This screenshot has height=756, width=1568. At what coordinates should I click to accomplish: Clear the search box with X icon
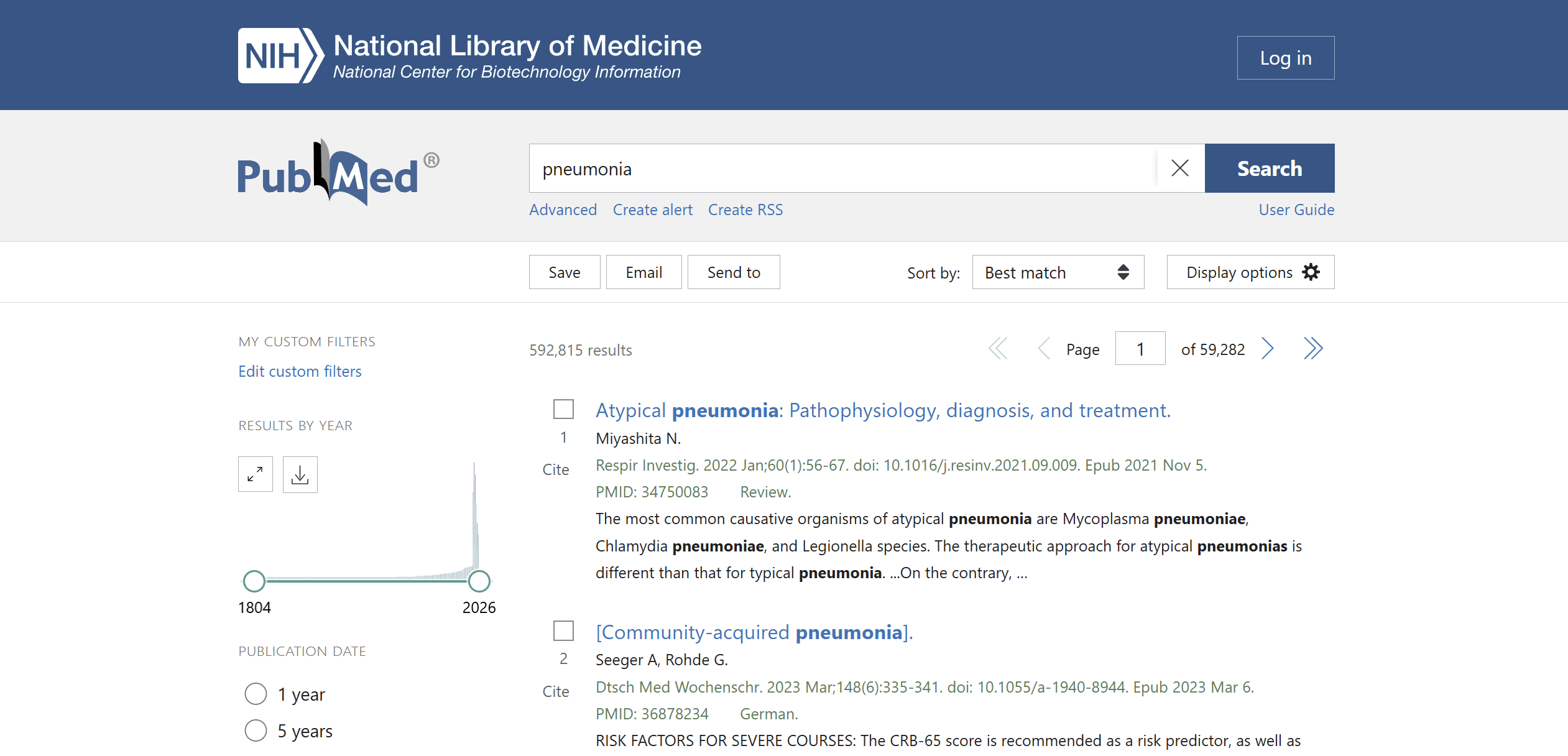1179,168
